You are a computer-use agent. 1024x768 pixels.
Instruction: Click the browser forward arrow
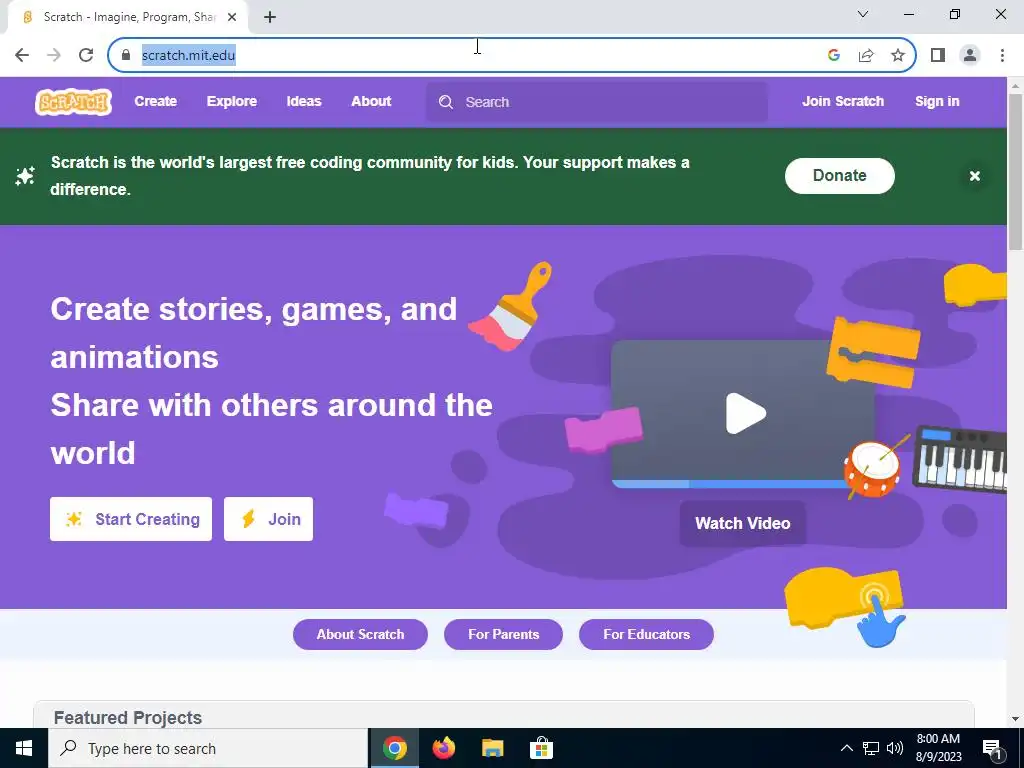pyautogui.click(x=54, y=55)
